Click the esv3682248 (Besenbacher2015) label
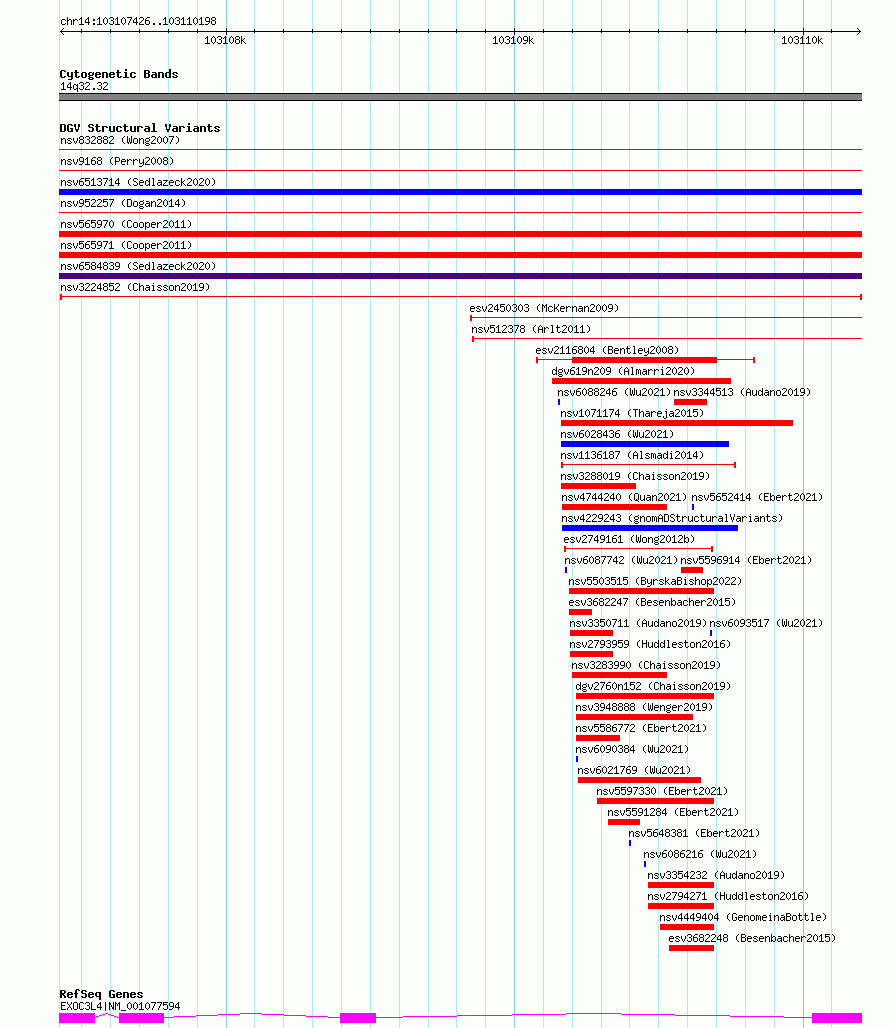 click(x=752, y=938)
